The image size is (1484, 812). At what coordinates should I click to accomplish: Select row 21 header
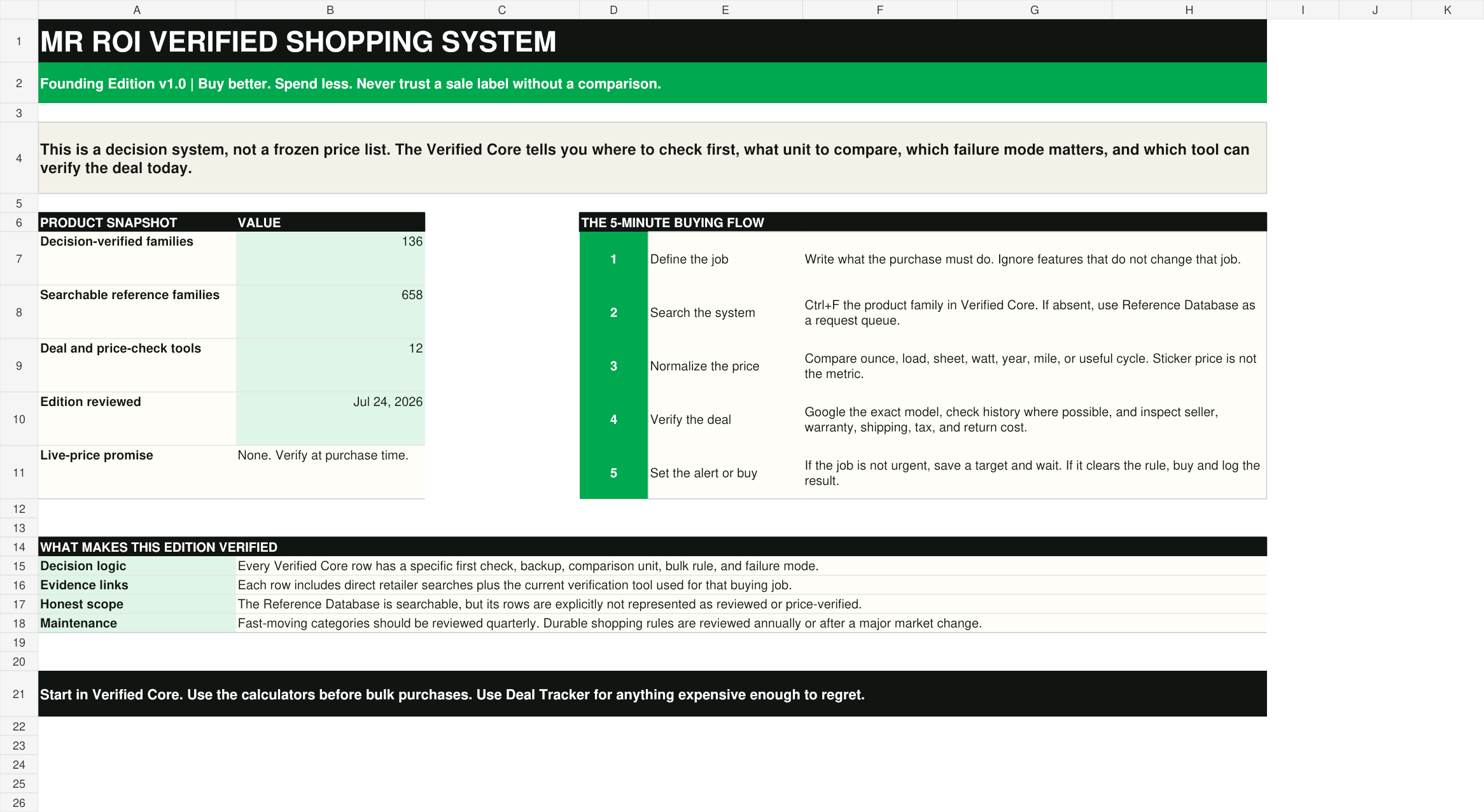coord(19,694)
